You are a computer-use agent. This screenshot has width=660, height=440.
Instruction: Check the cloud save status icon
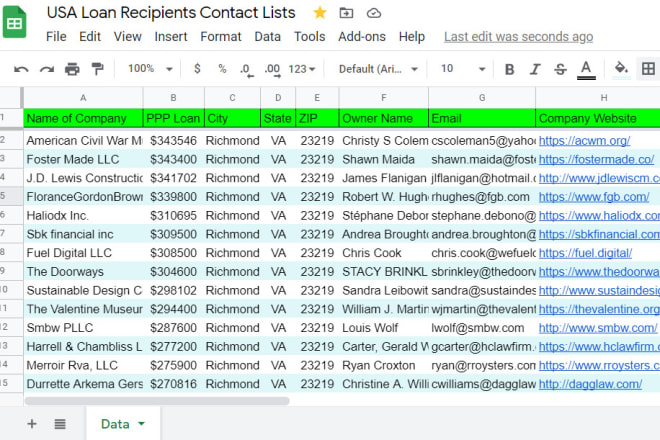(x=373, y=13)
